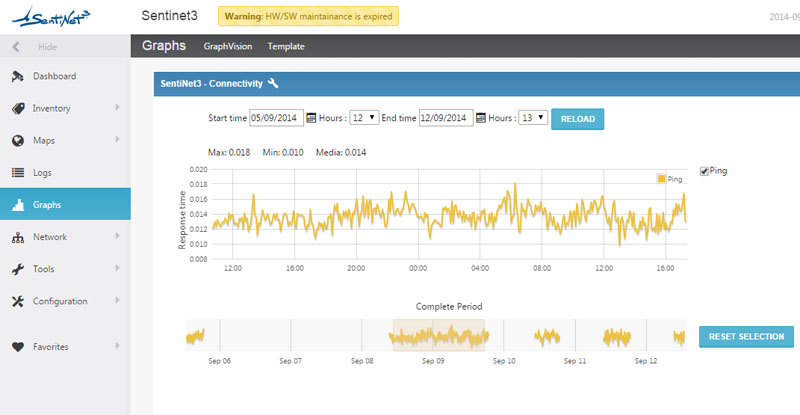Click the Min: 0.010 statistic
The height and width of the screenshot is (415, 800).
tap(283, 153)
